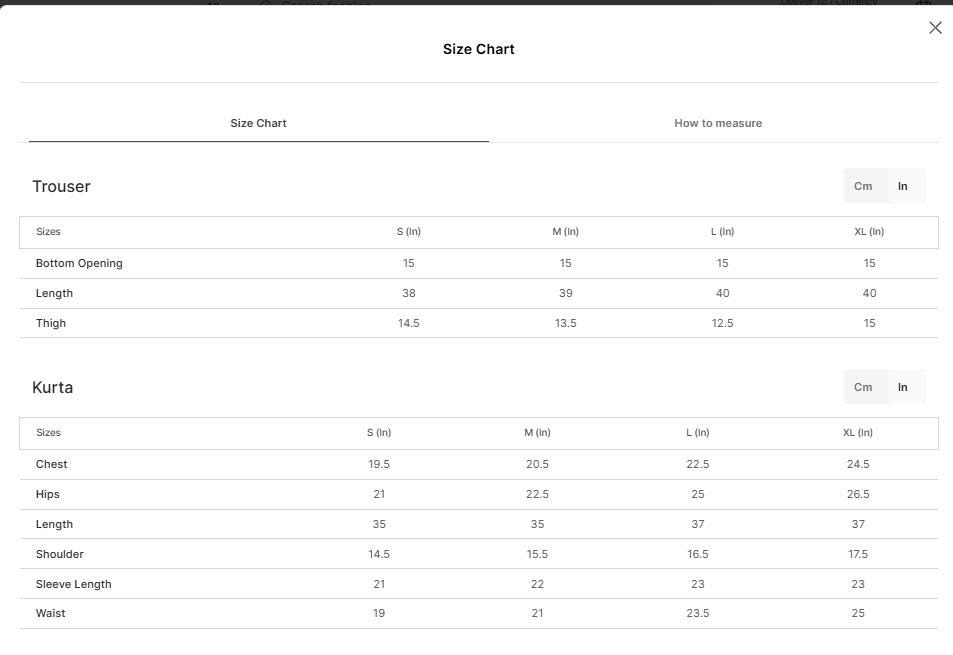Screen dimensions: 953x655
Task: Close the Size Chart dialog
Action: tap(935, 27)
